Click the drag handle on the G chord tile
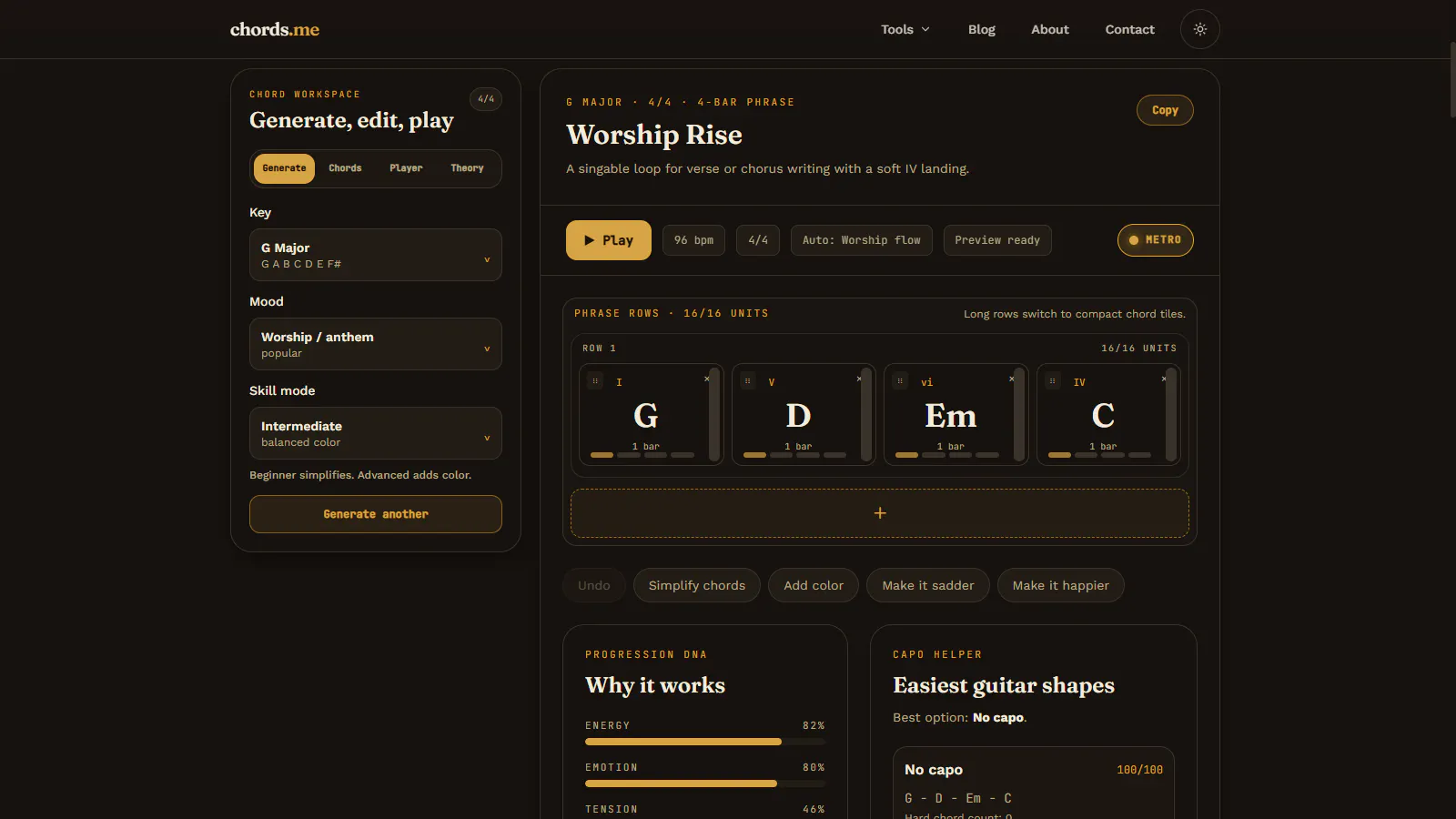 pyautogui.click(x=595, y=381)
